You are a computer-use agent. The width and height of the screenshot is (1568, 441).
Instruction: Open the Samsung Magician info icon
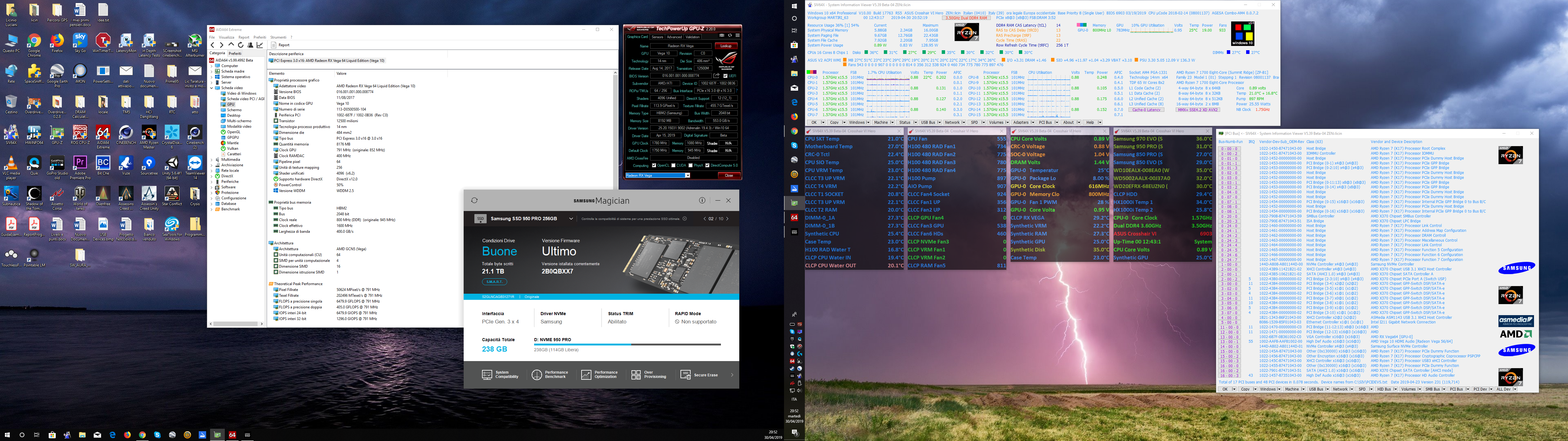click(702, 200)
